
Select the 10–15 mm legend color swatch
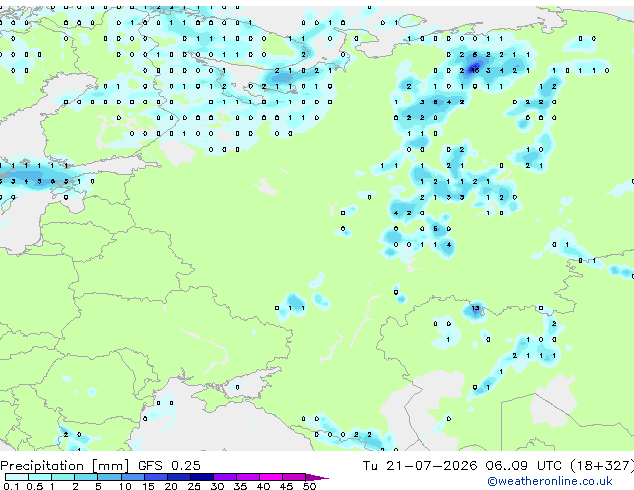pyautogui.click(x=132, y=477)
